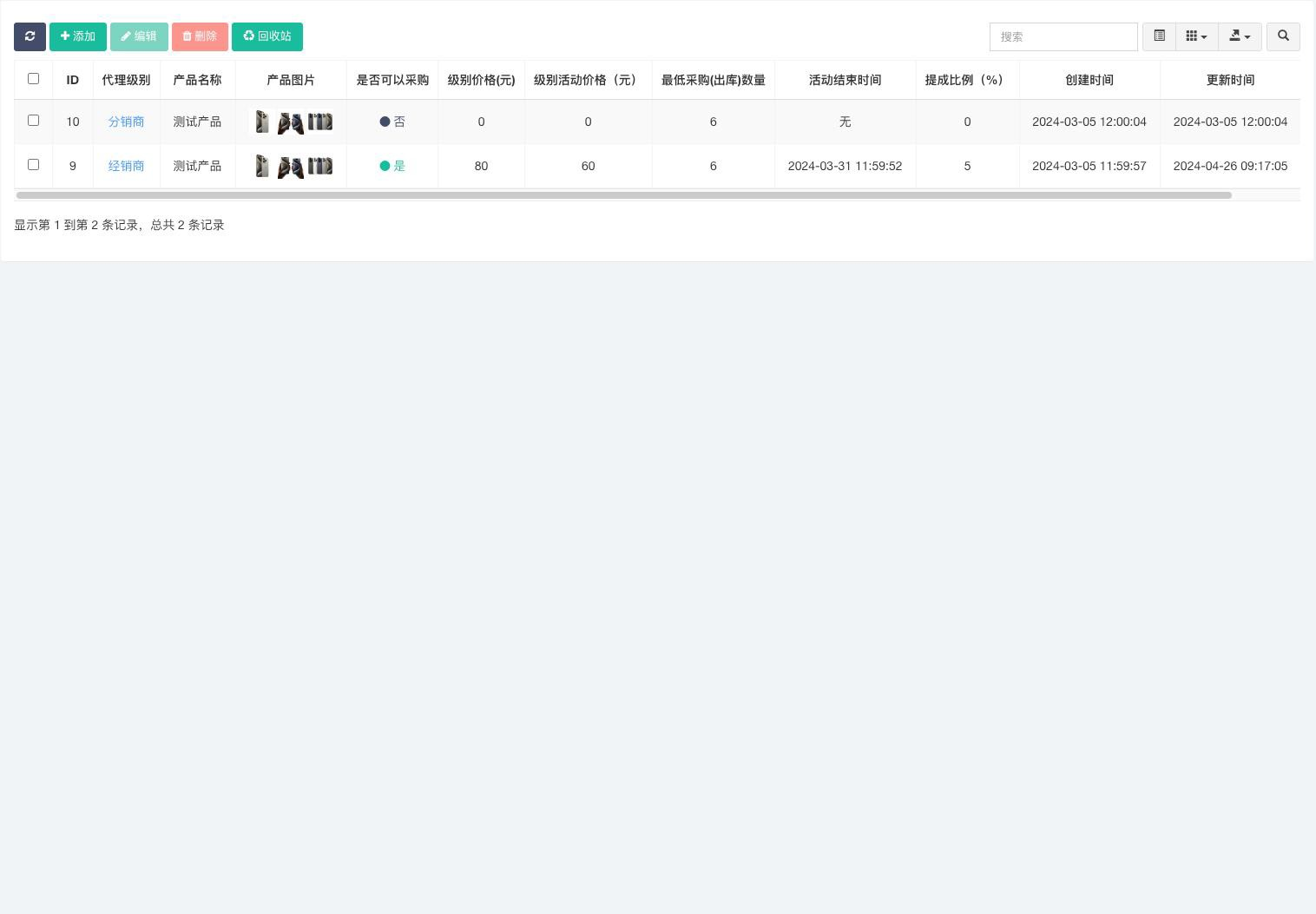This screenshot has width=1316, height=914.
Task: Click the record count summary text
Action: click(x=119, y=225)
